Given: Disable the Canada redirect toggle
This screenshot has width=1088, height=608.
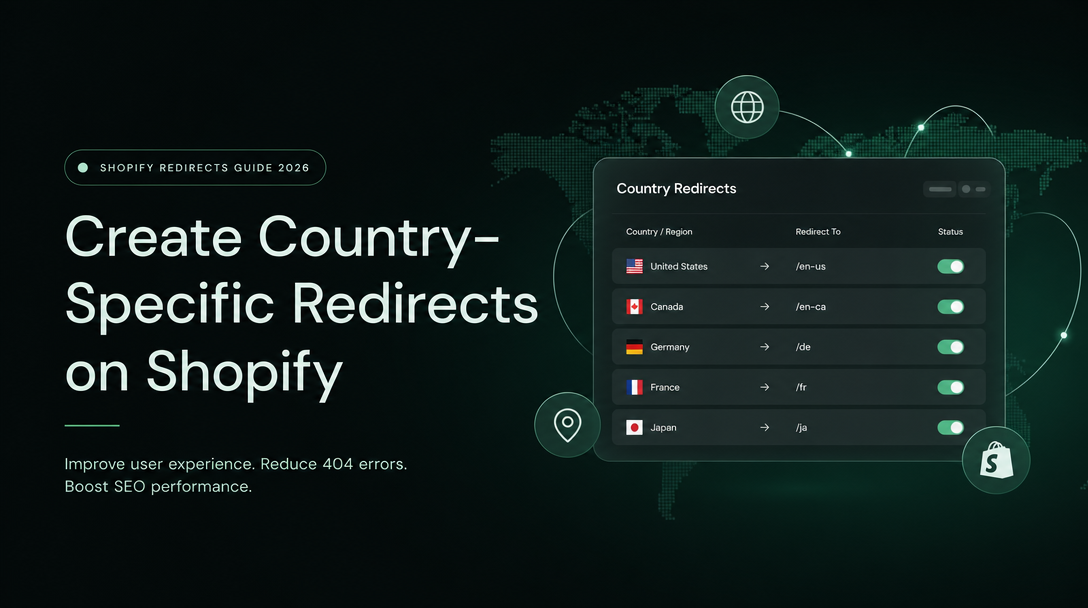Looking at the screenshot, I should tap(951, 307).
